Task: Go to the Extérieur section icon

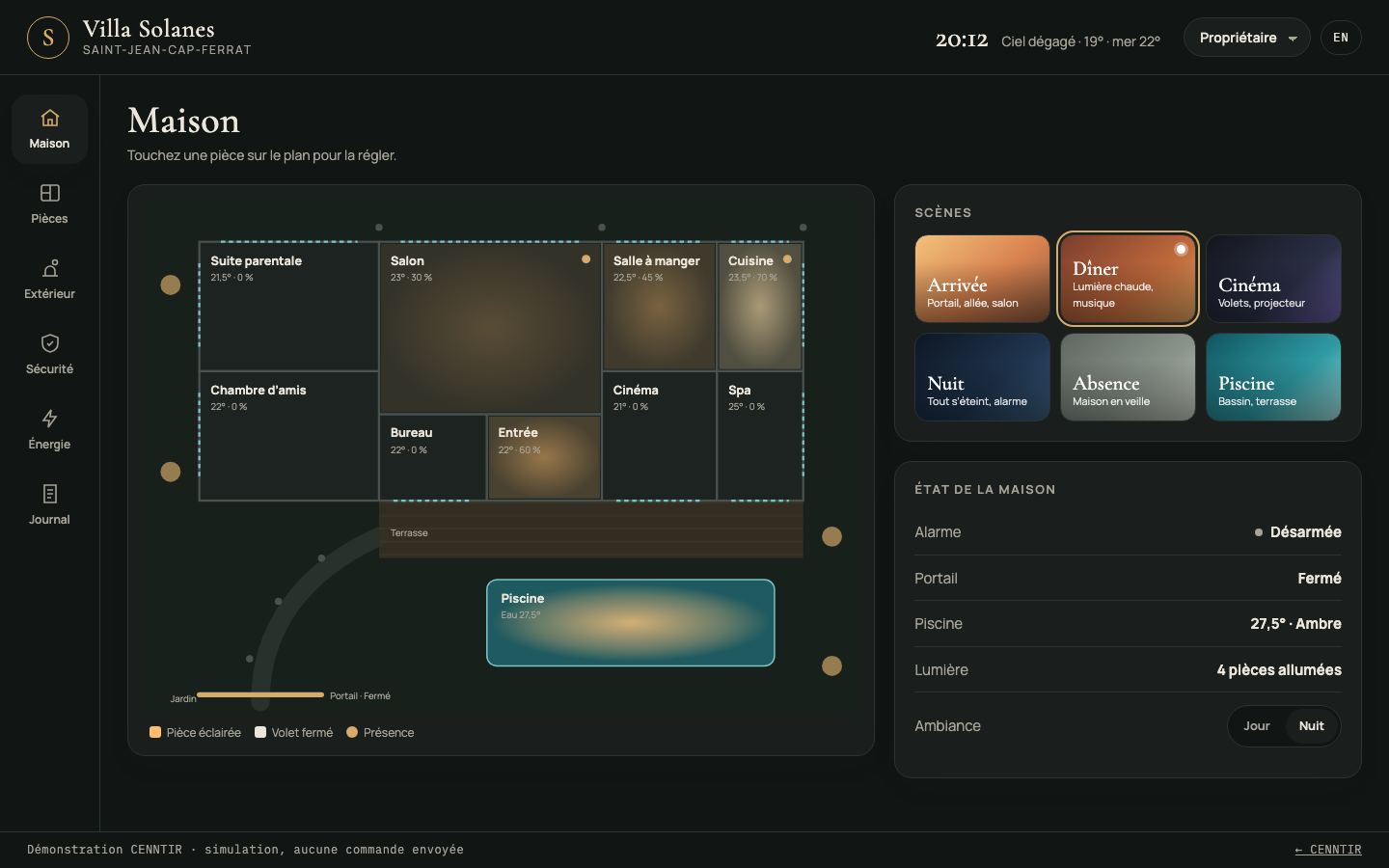Action: [49, 268]
